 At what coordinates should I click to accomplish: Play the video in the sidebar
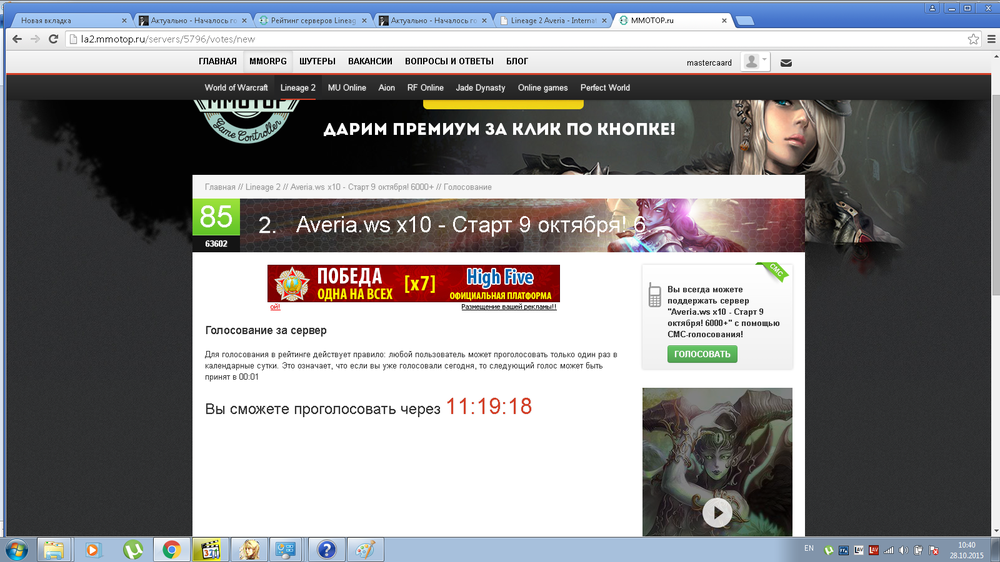click(x=717, y=512)
